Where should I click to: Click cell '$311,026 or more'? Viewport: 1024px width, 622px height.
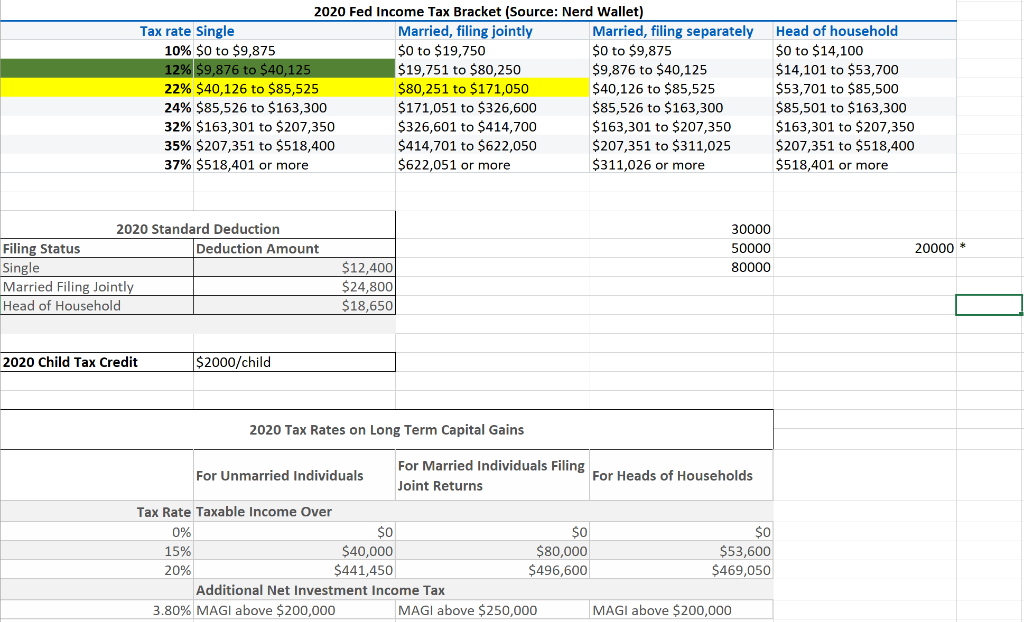(682, 164)
